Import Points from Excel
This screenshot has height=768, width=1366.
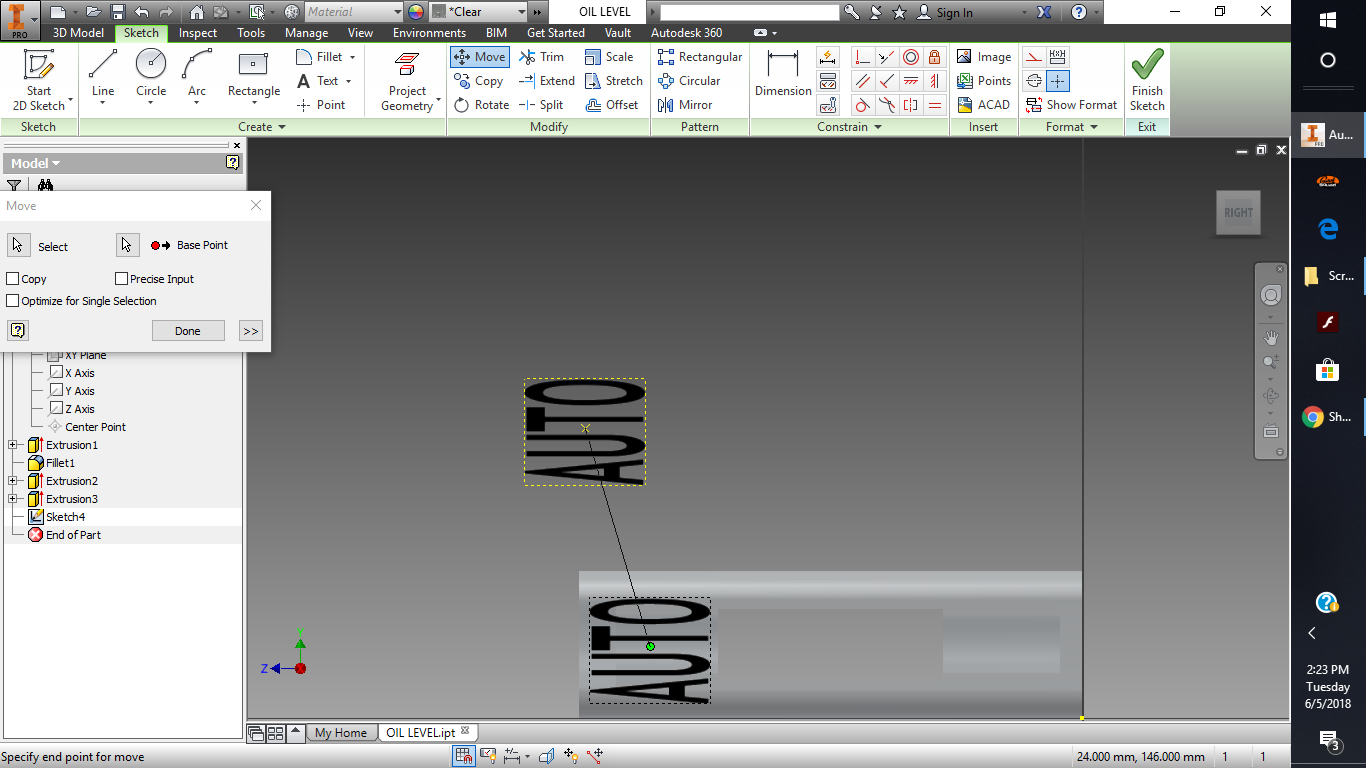tap(984, 81)
